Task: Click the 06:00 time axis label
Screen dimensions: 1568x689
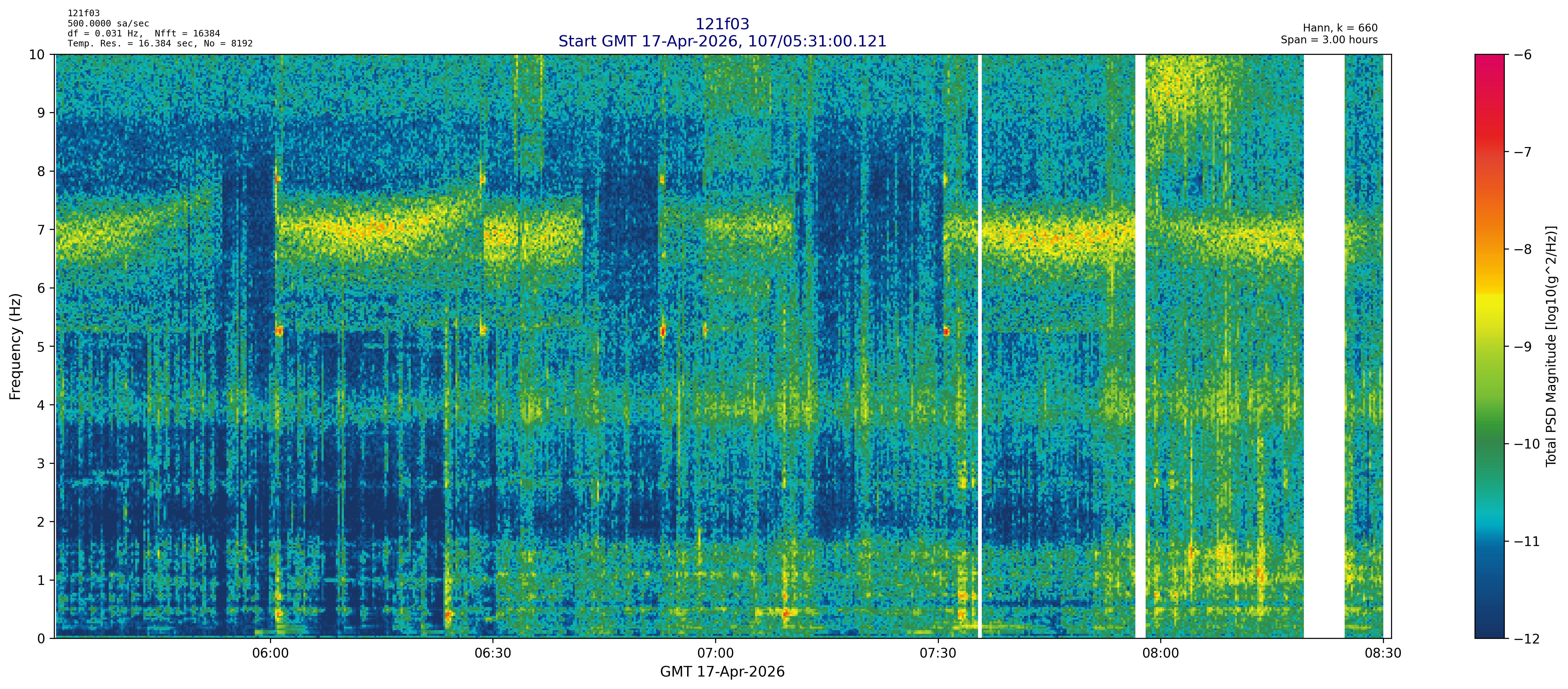Action: 270,654
